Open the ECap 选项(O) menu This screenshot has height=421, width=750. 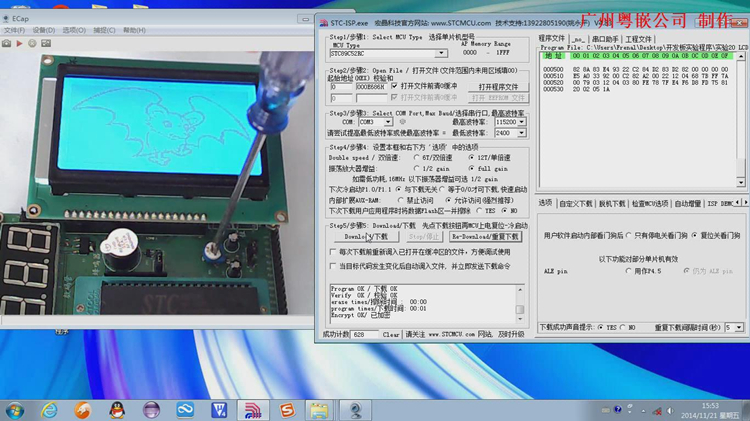pos(74,30)
